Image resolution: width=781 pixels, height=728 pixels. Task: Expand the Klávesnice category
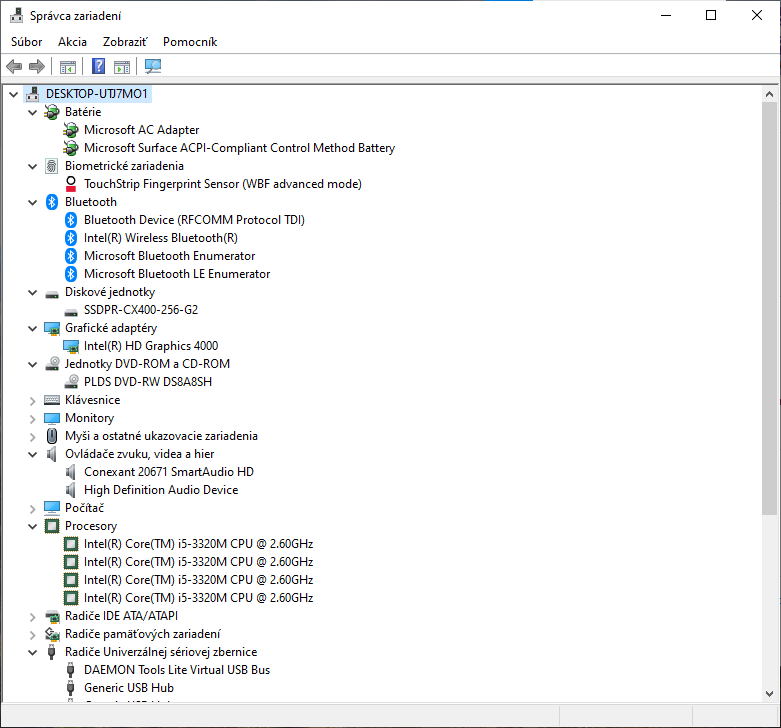click(32, 401)
